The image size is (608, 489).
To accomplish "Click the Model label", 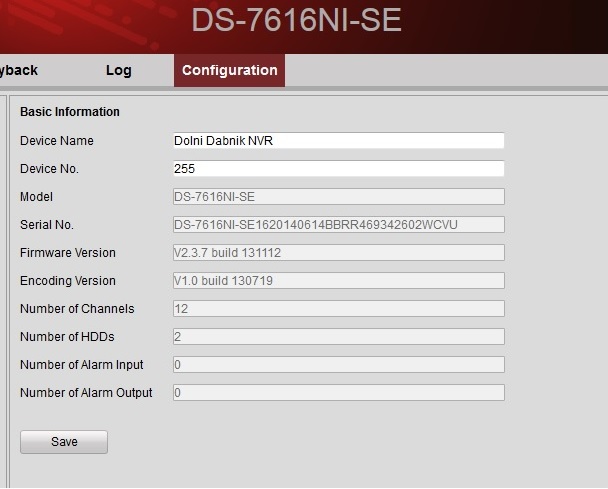I will (36, 197).
